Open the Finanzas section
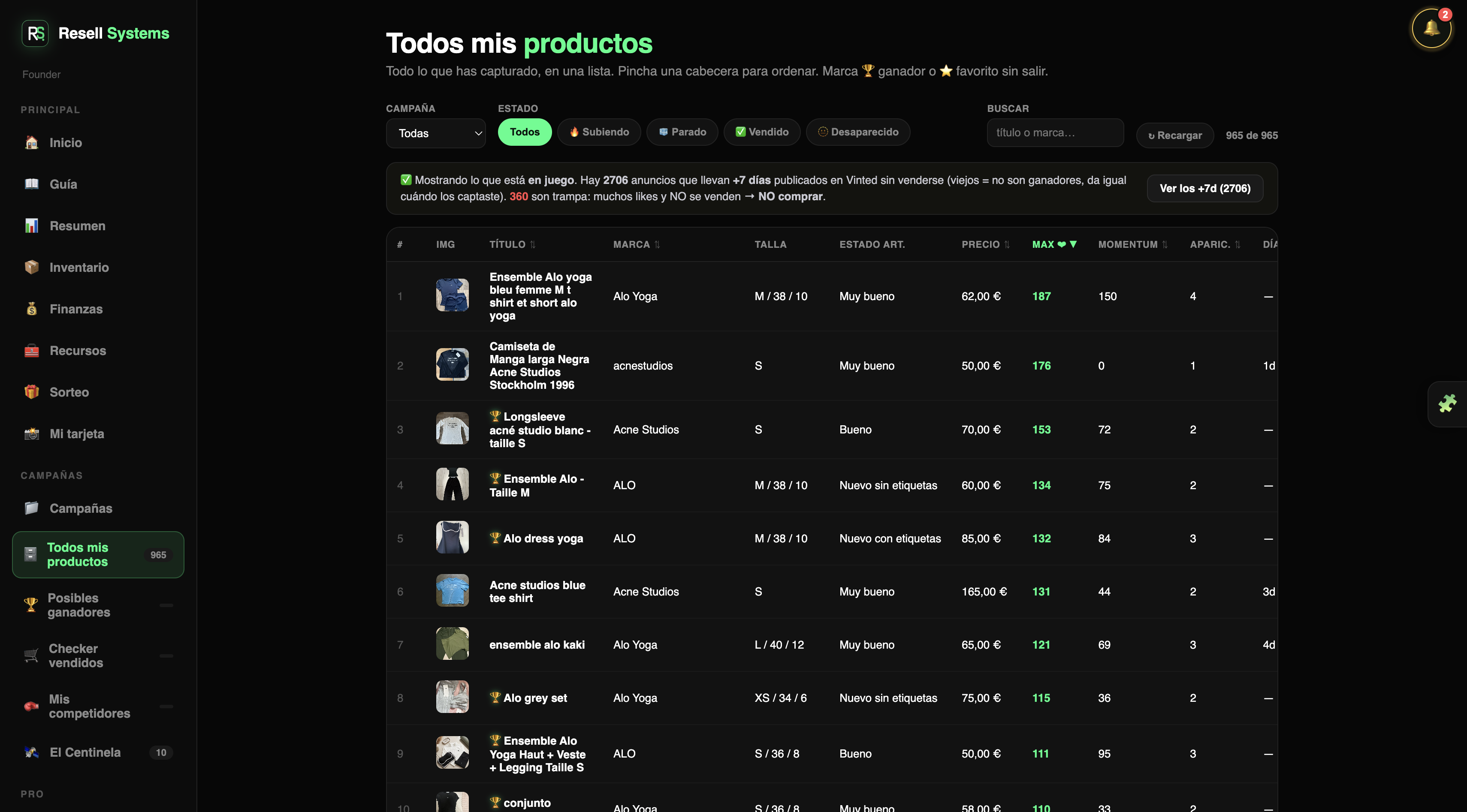The height and width of the screenshot is (812, 1467). tap(98, 308)
